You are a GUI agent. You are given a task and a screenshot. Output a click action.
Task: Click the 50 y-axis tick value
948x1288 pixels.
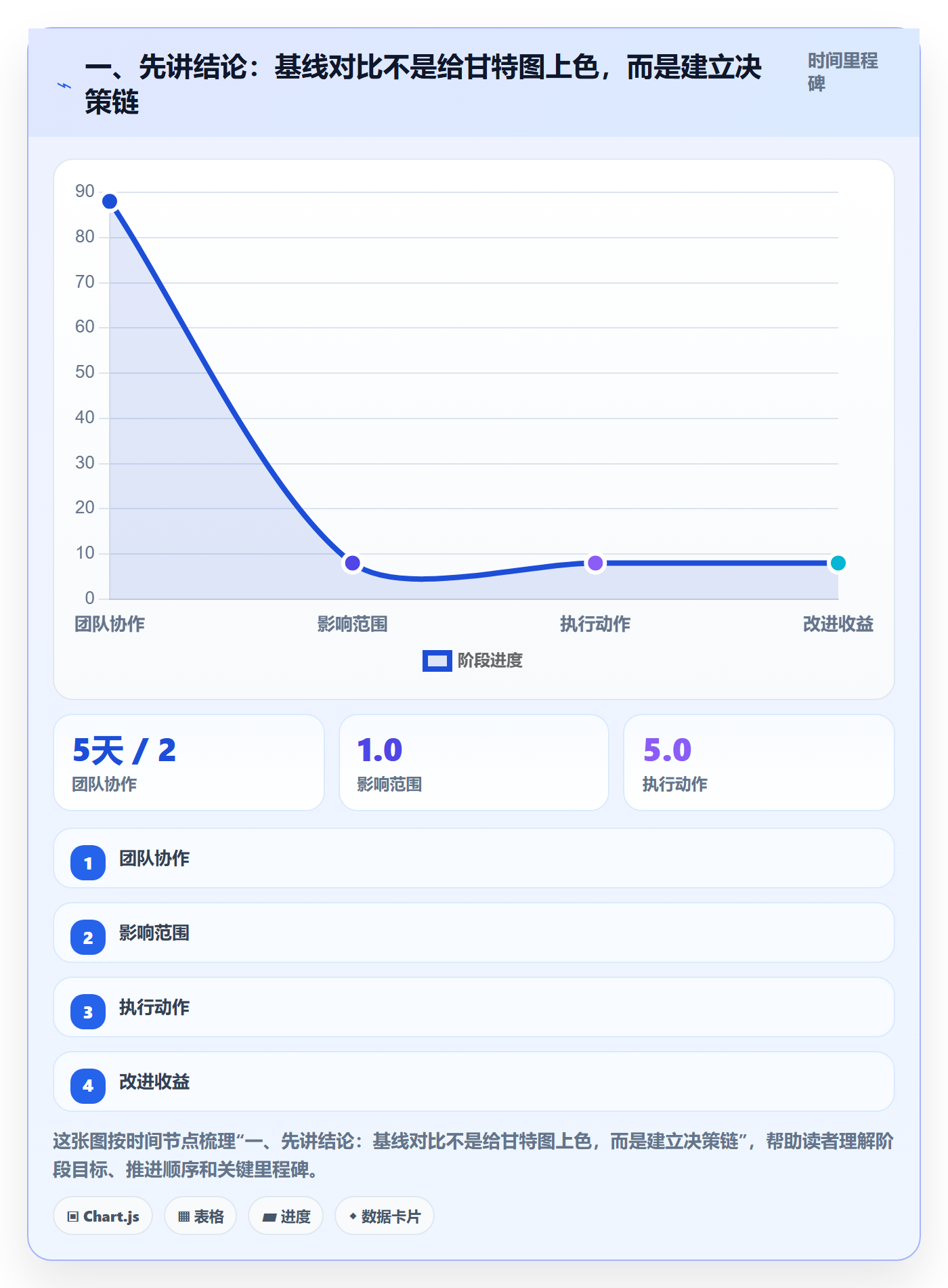pyautogui.click(x=85, y=372)
